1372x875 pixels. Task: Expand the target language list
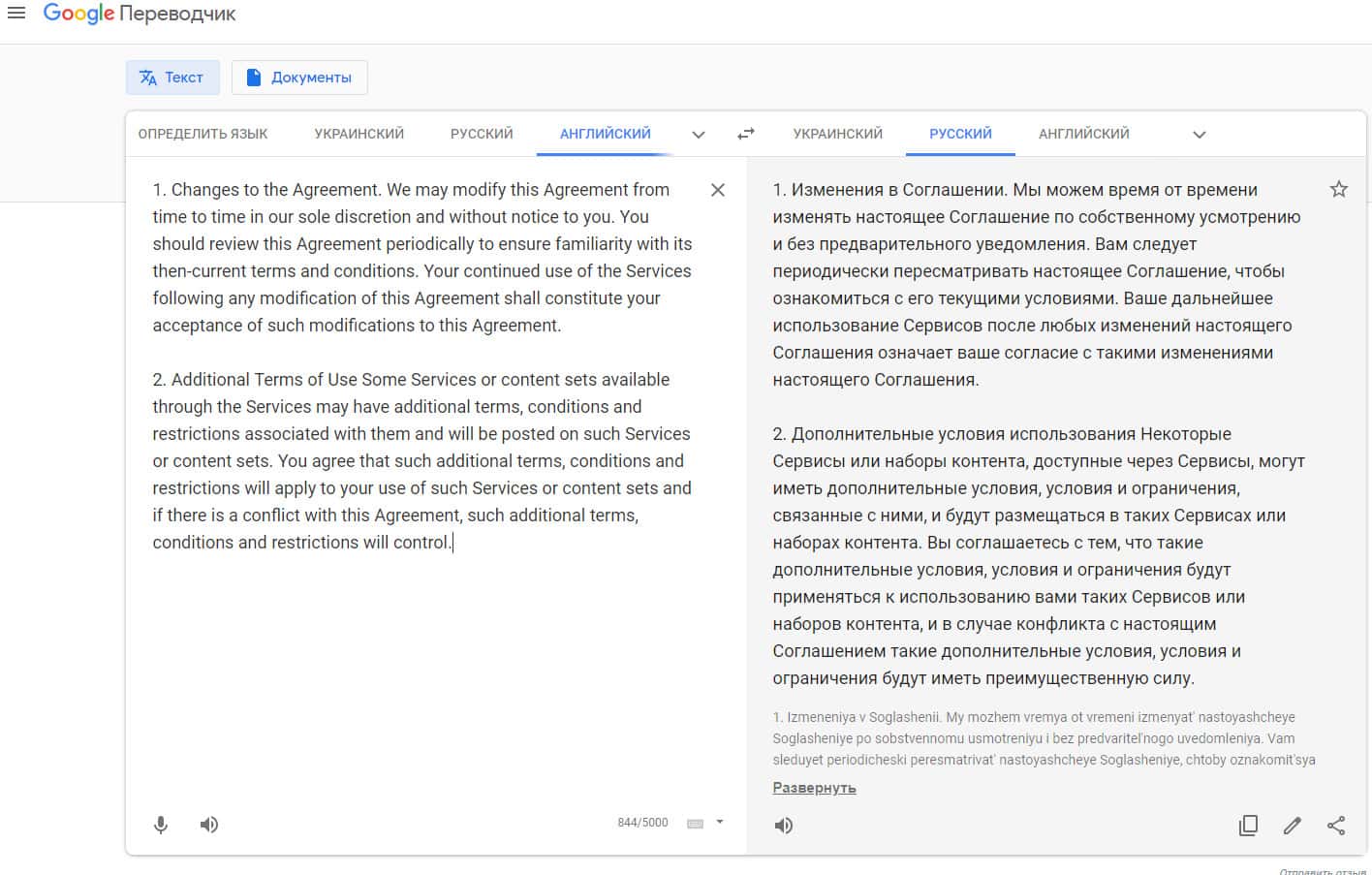click(1199, 135)
